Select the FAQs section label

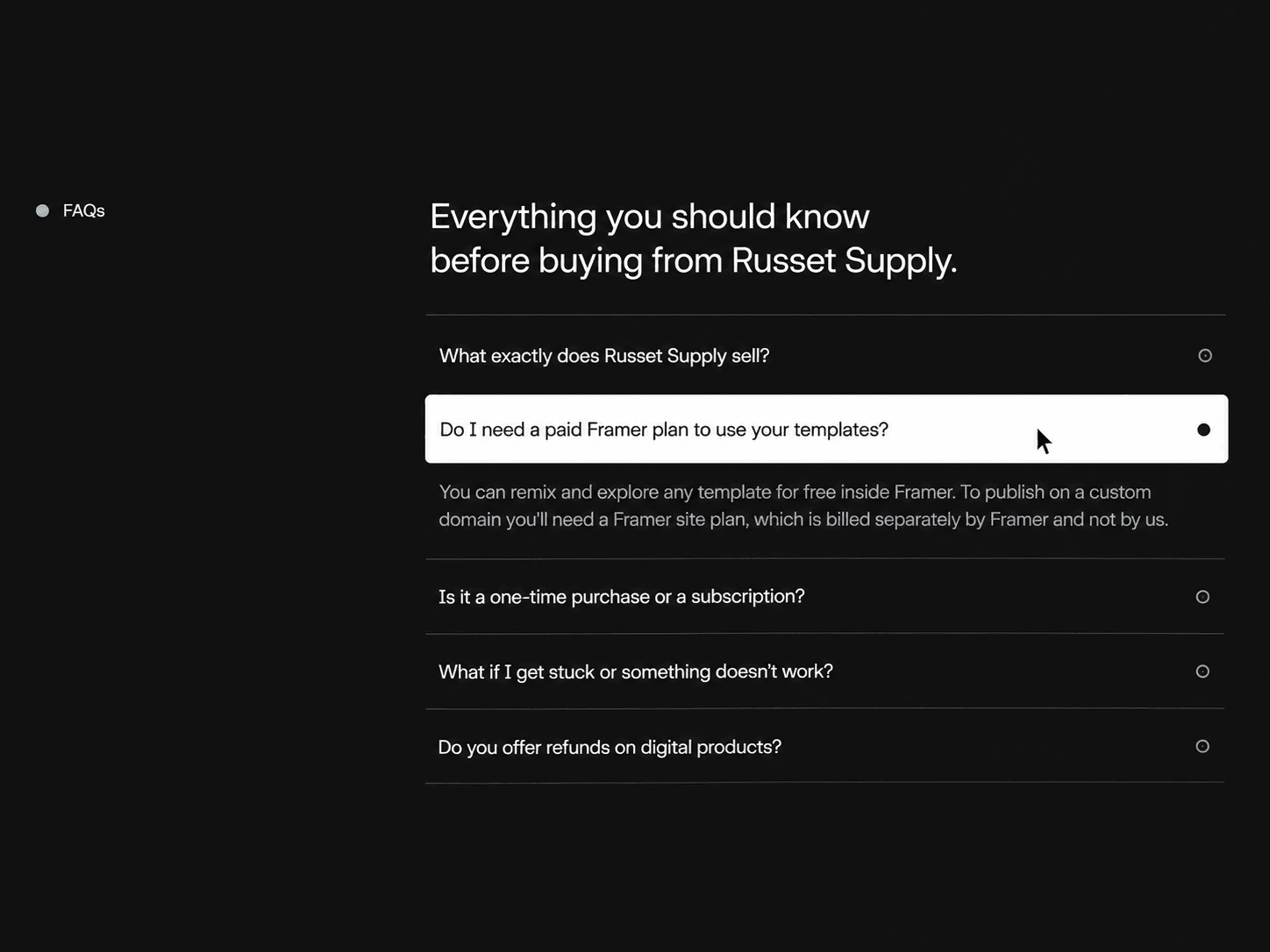point(83,210)
